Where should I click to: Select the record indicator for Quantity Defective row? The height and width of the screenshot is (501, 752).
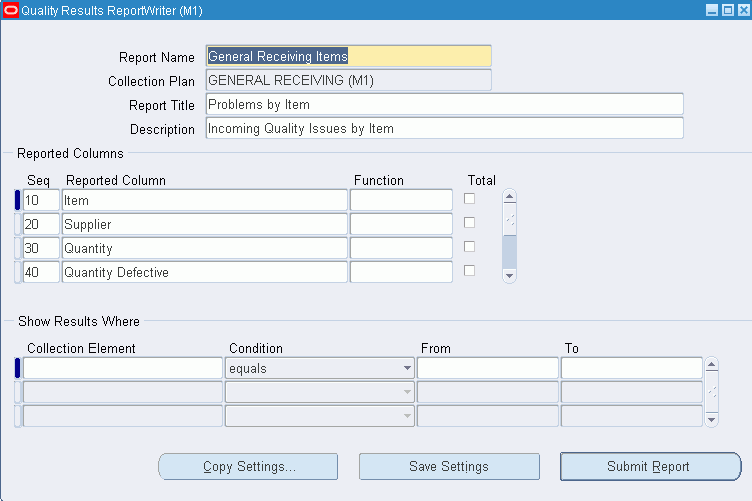(18, 272)
